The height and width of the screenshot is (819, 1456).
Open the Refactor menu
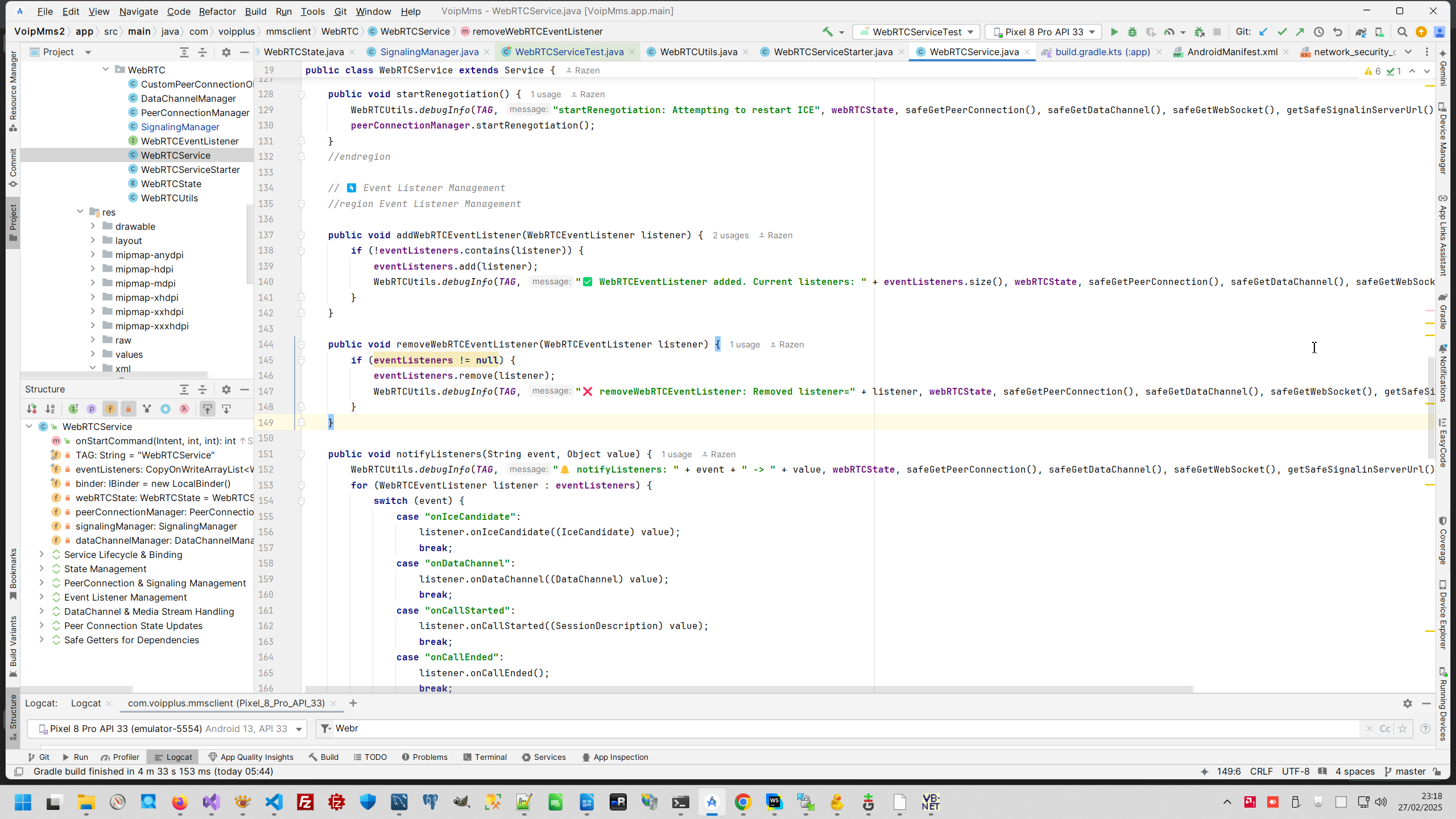click(x=217, y=11)
